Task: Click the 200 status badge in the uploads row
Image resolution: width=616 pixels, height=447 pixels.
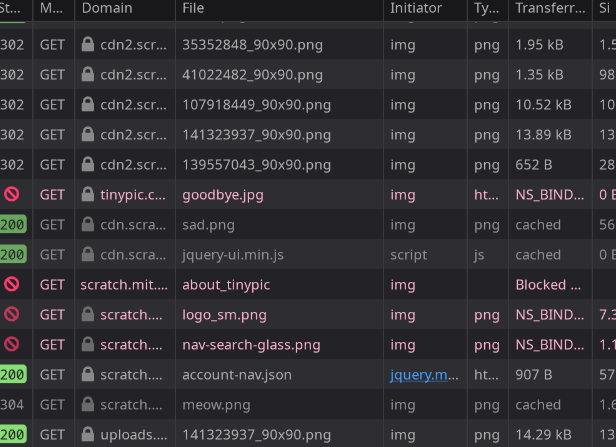Action: [13, 434]
